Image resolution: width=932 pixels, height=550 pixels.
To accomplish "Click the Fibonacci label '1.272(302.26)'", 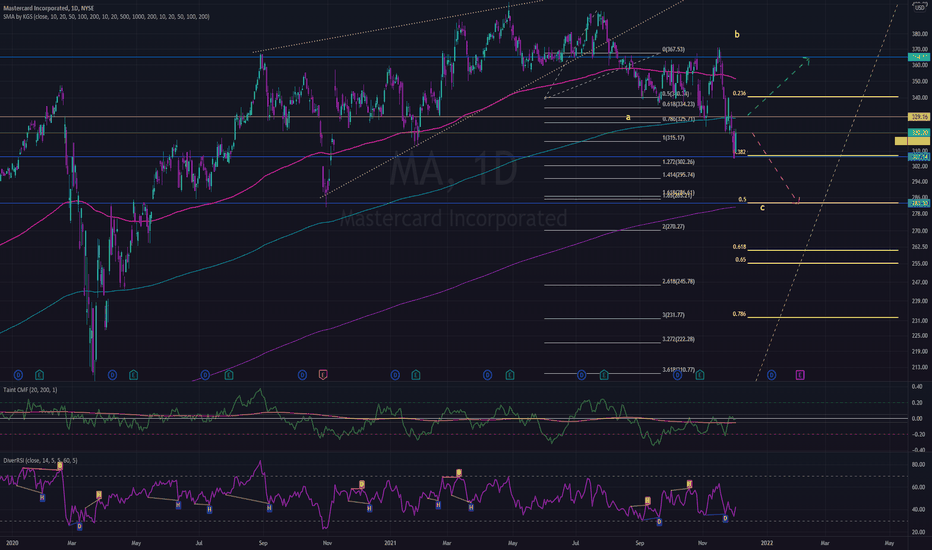I will click(x=678, y=162).
